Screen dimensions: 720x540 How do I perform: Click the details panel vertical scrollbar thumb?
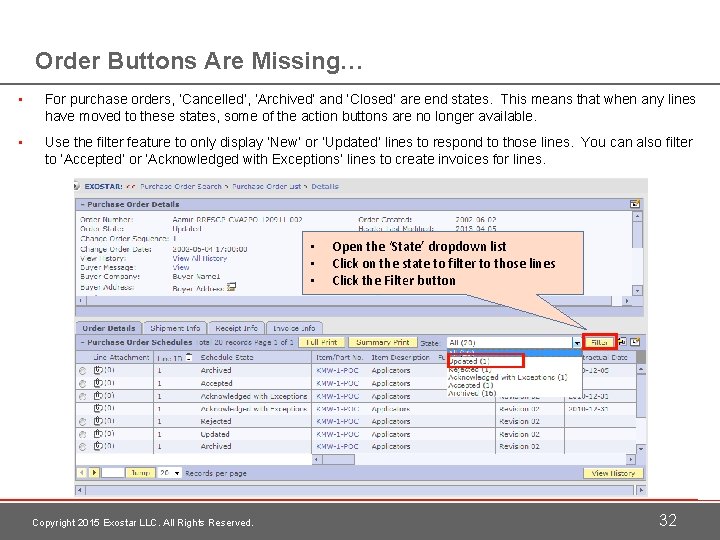[637, 234]
